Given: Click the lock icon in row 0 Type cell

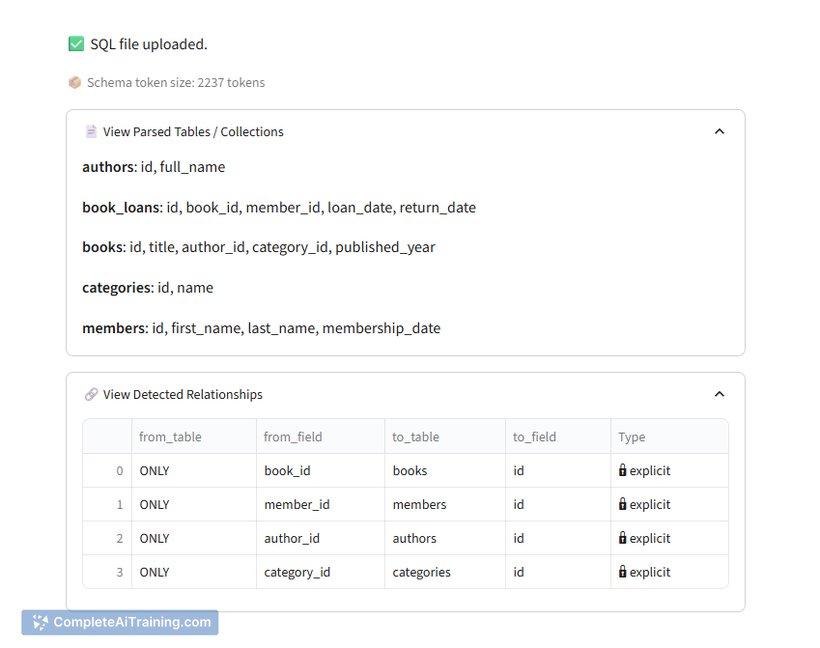Looking at the screenshot, I should pos(622,470).
